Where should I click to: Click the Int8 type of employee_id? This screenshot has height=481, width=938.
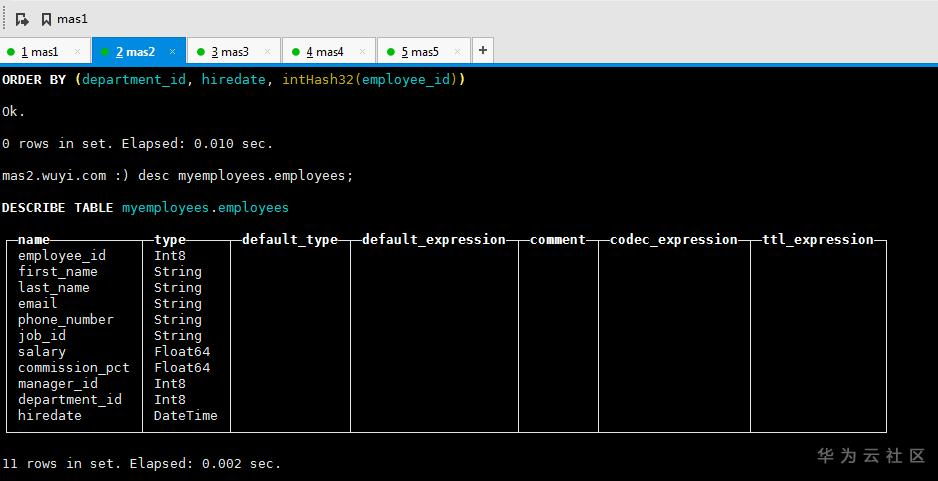(170, 255)
